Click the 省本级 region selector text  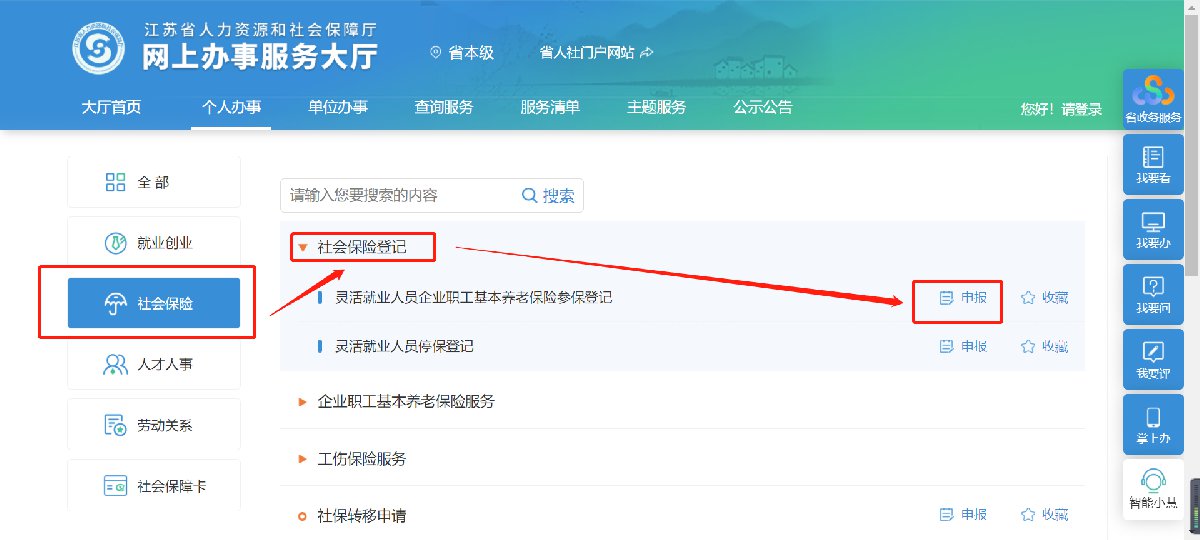pyautogui.click(x=471, y=52)
